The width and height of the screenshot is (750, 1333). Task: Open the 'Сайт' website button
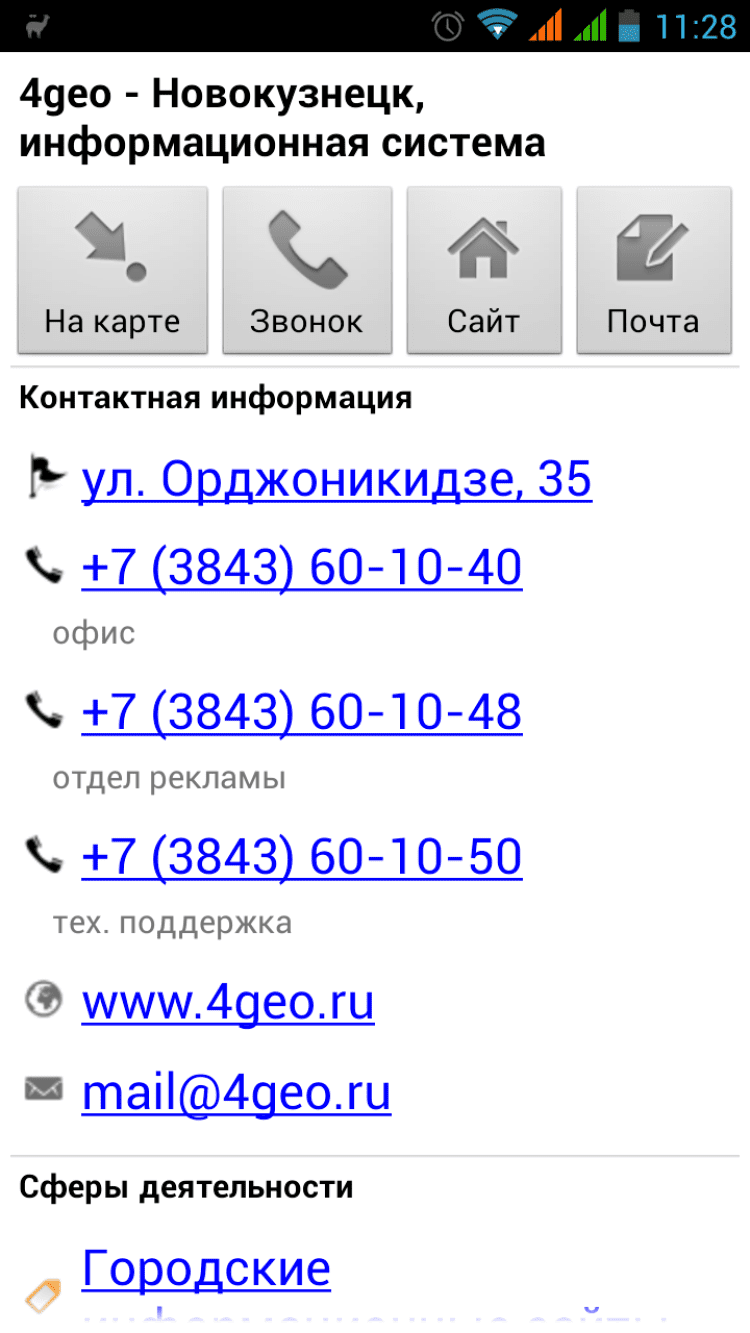coord(484,270)
